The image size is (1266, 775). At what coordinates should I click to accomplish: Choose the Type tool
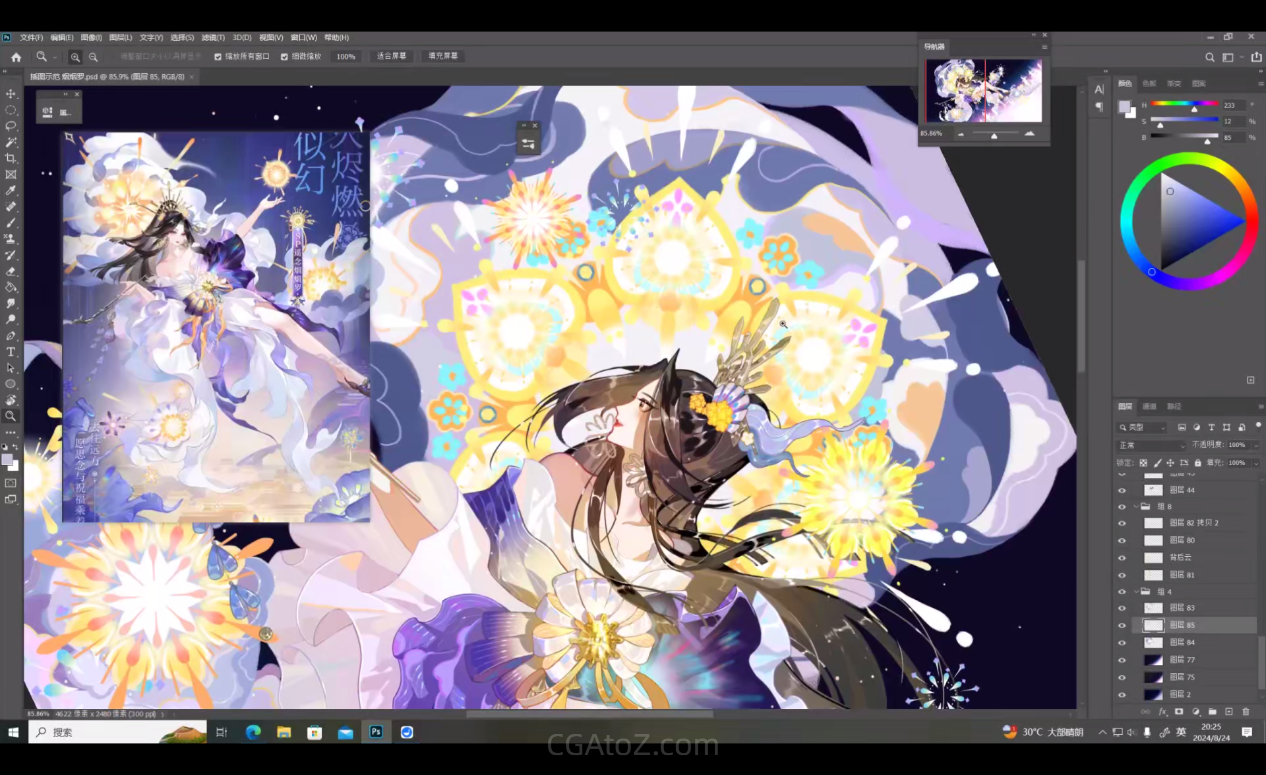click(x=11, y=352)
